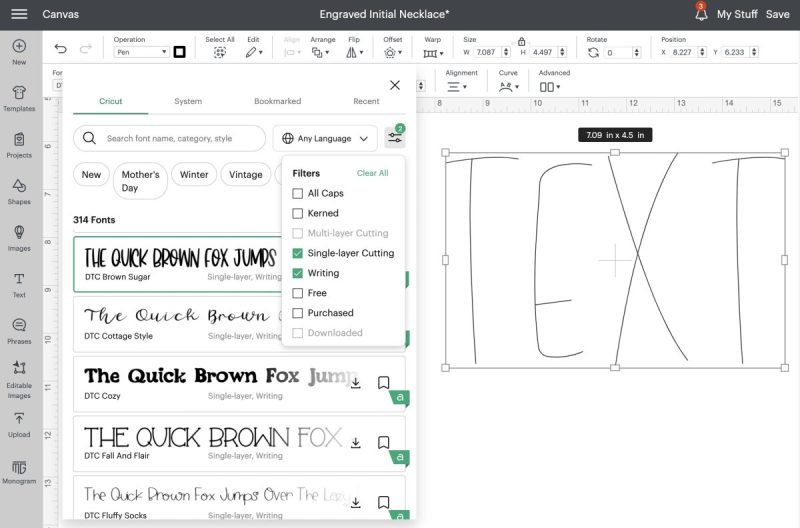Click the Upload icon
800x528 pixels.
coord(19,419)
